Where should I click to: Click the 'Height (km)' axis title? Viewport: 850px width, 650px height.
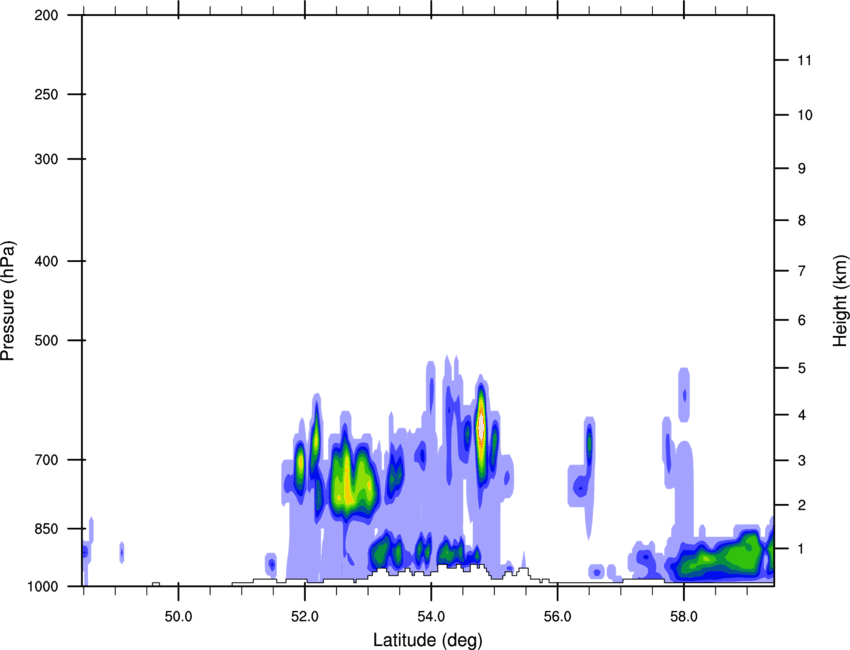click(x=839, y=300)
